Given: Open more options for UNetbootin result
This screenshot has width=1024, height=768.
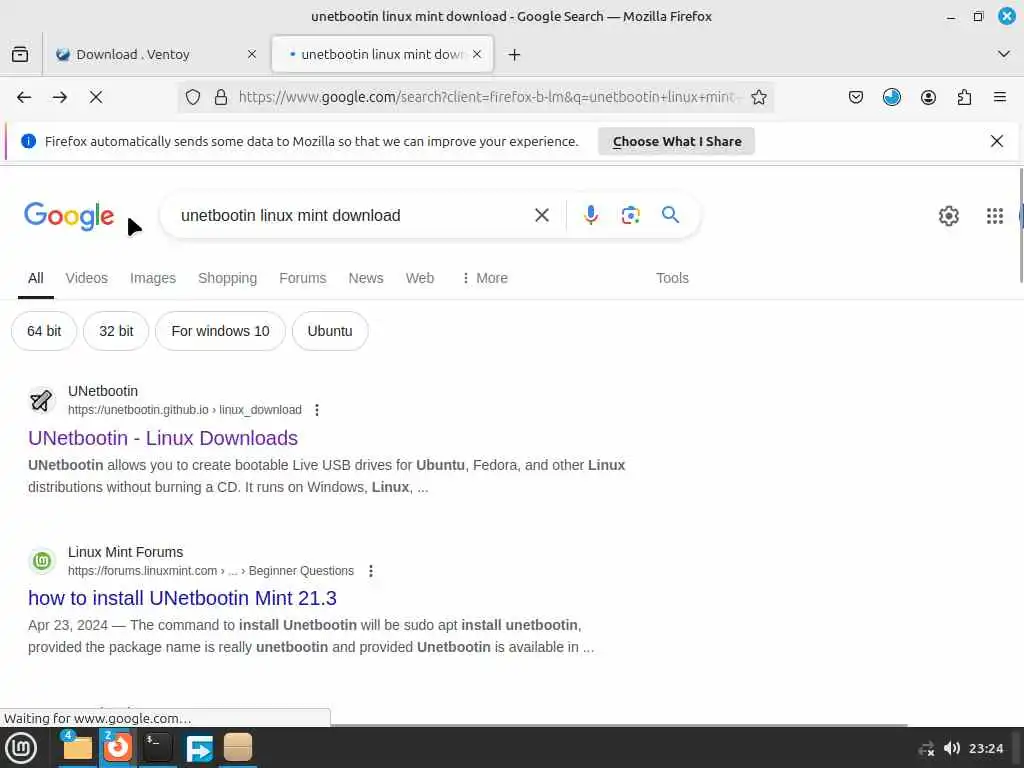Looking at the screenshot, I should point(317,410).
